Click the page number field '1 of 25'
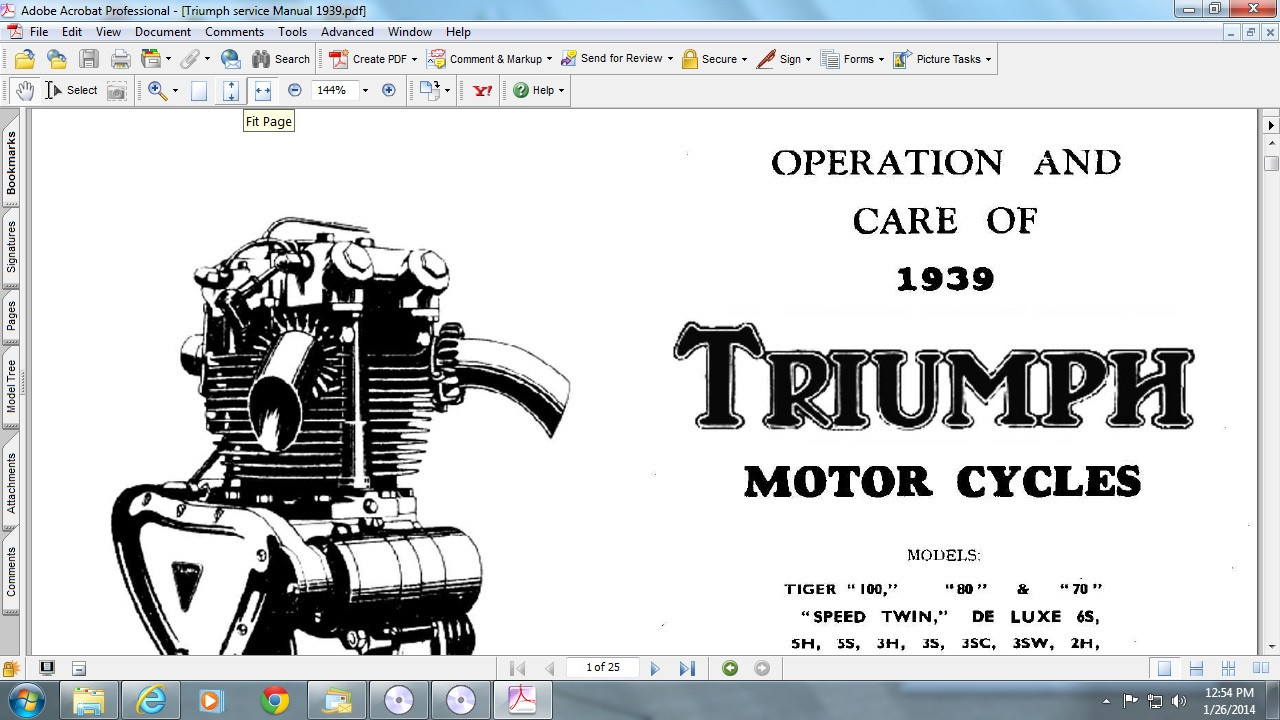The image size is (1280, 720). pyautogui.click(x=603, y=667)
